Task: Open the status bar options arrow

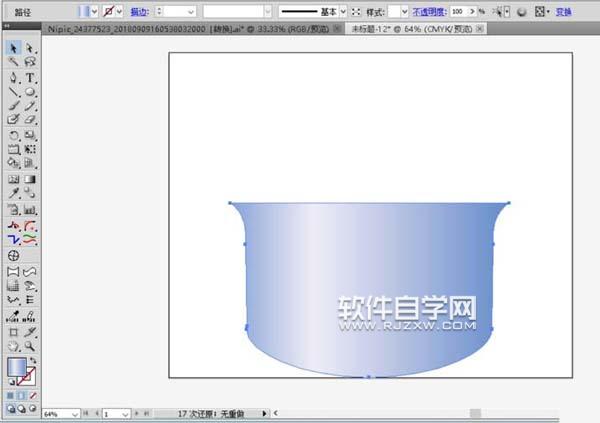Action: (264, 413)
